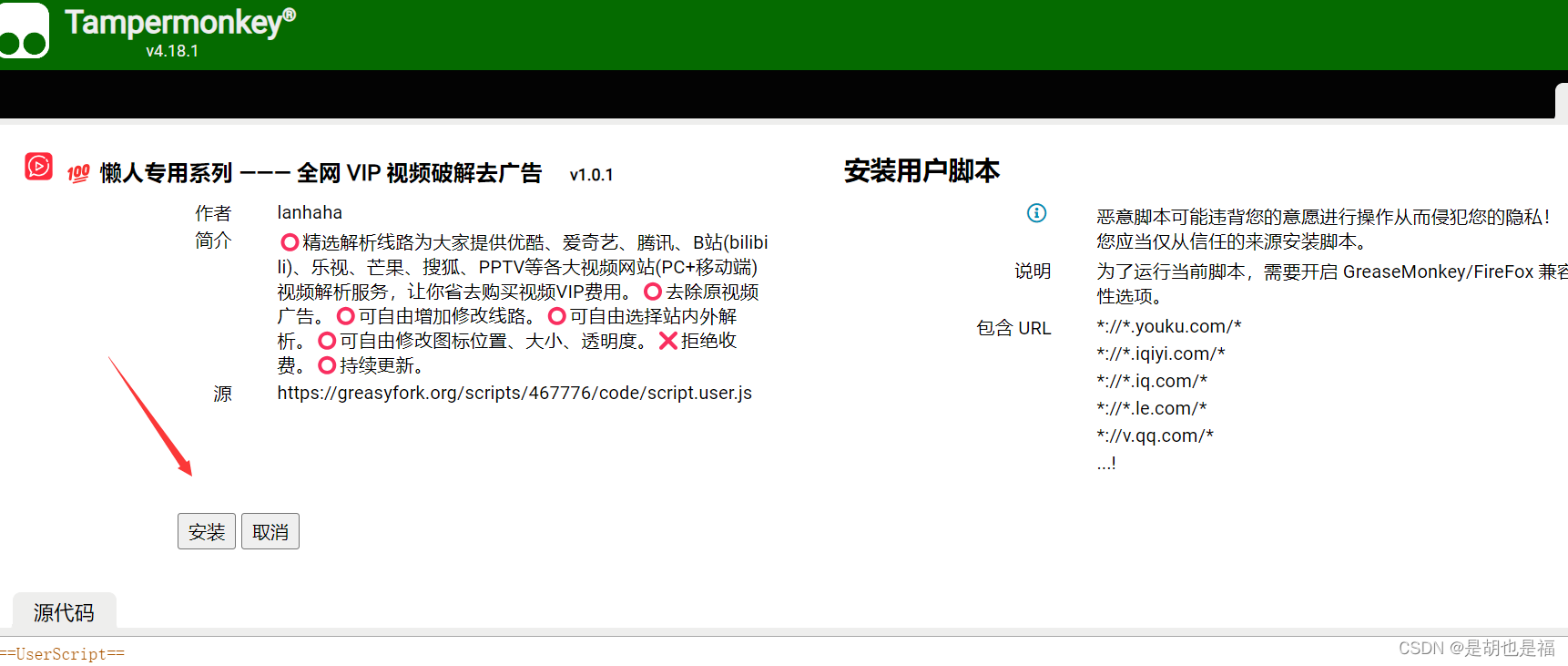Click the ==UserScript== line in source code

click(62, 654)
